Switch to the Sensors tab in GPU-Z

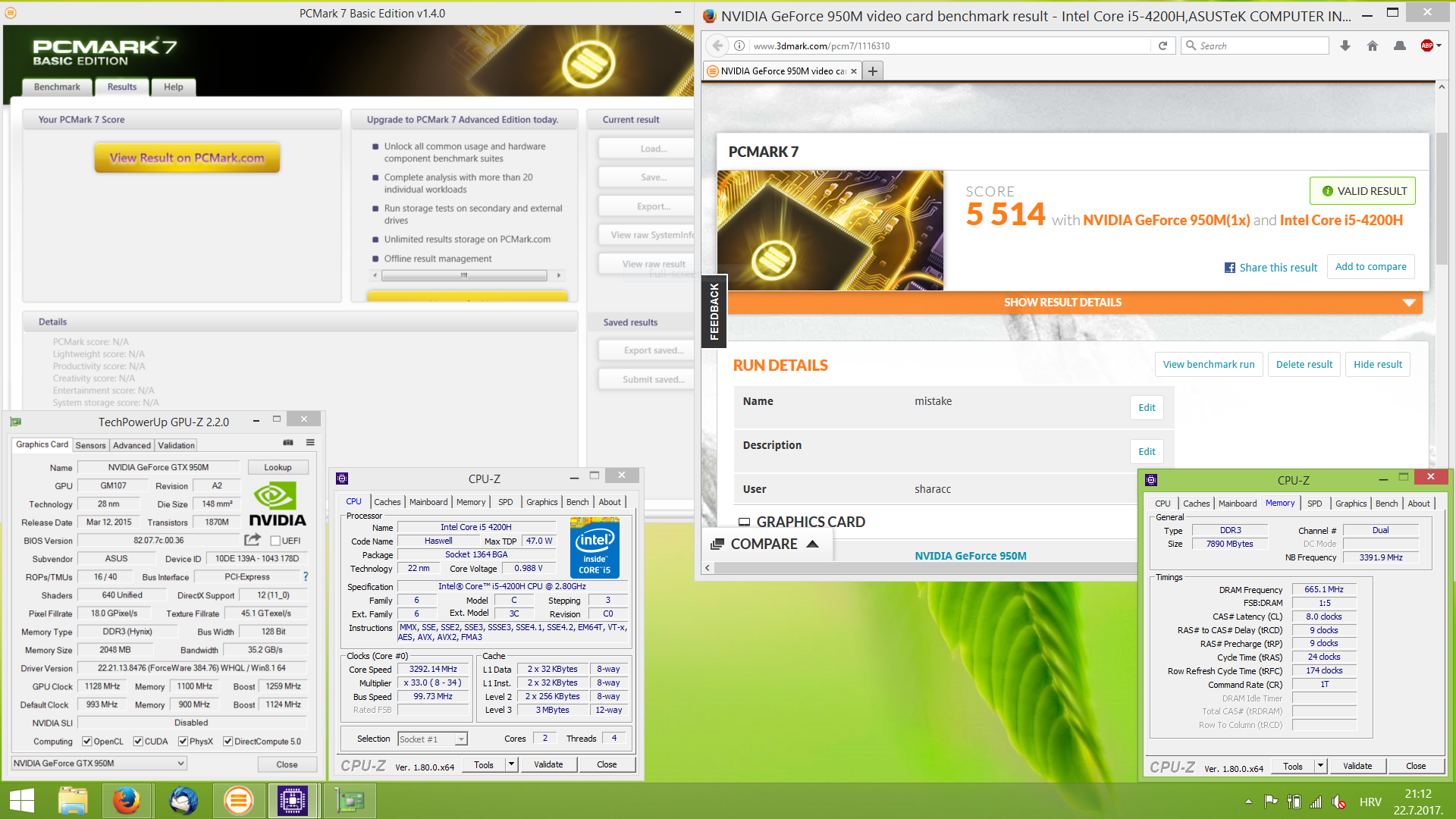tap(90, 445)
